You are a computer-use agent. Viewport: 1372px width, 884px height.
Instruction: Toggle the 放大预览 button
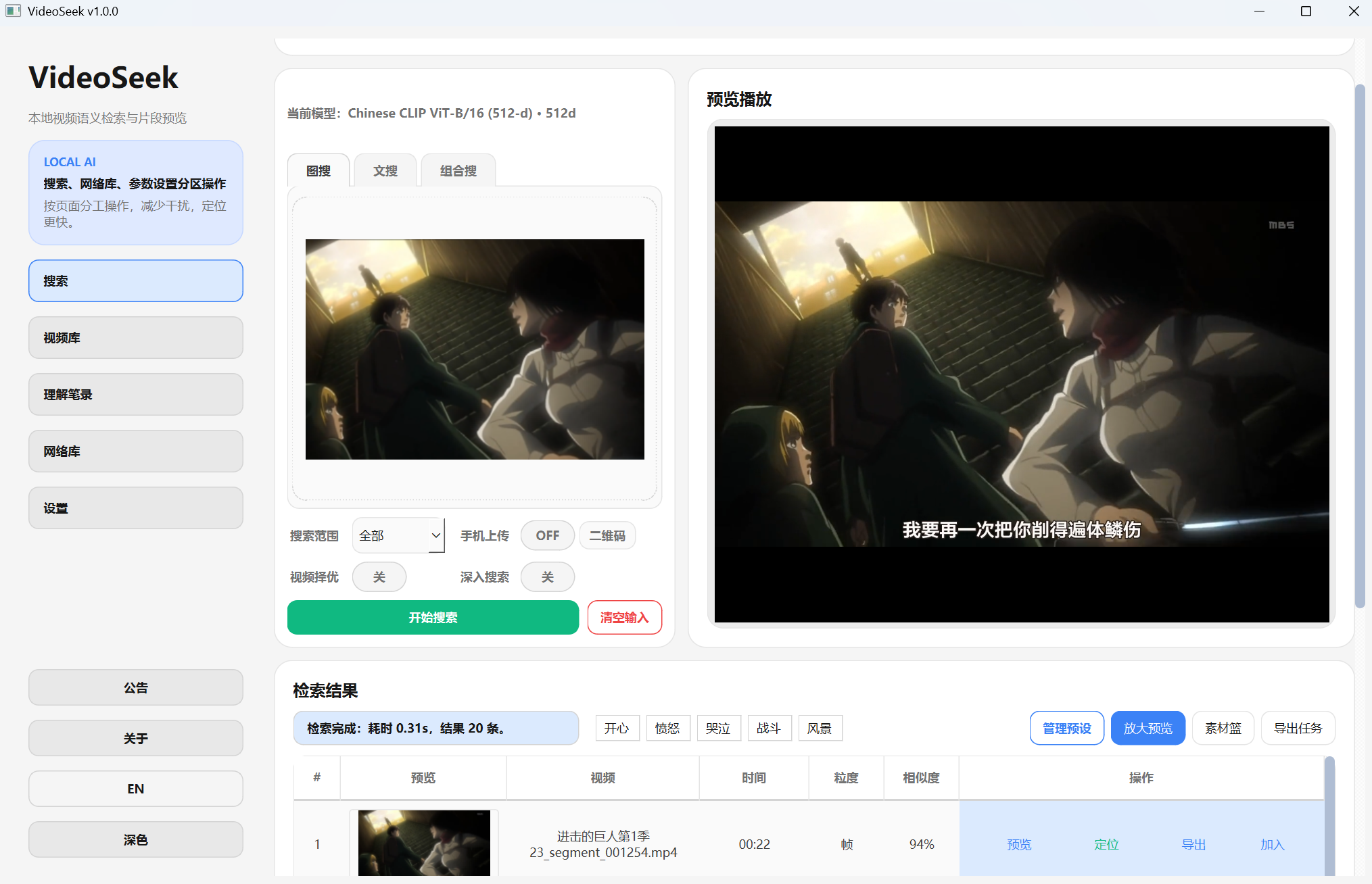[1148, 728]
